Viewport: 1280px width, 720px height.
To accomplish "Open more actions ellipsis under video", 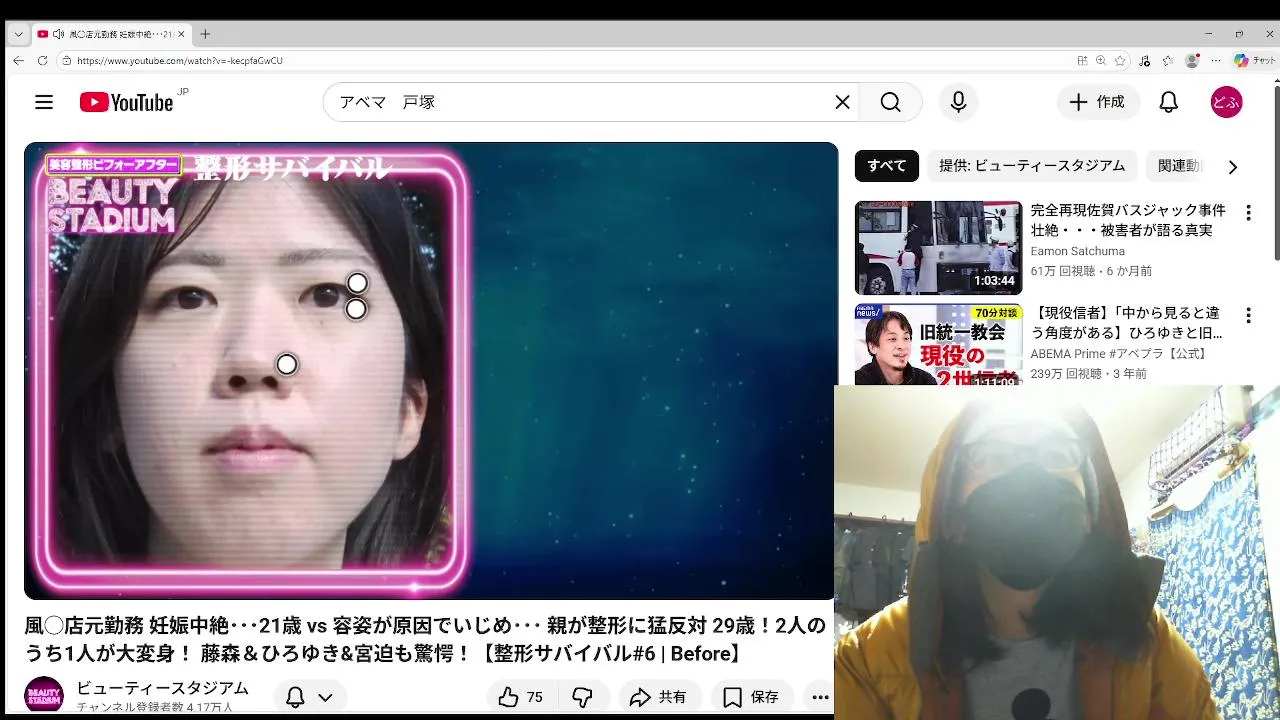I will click(x=820, y=697).
